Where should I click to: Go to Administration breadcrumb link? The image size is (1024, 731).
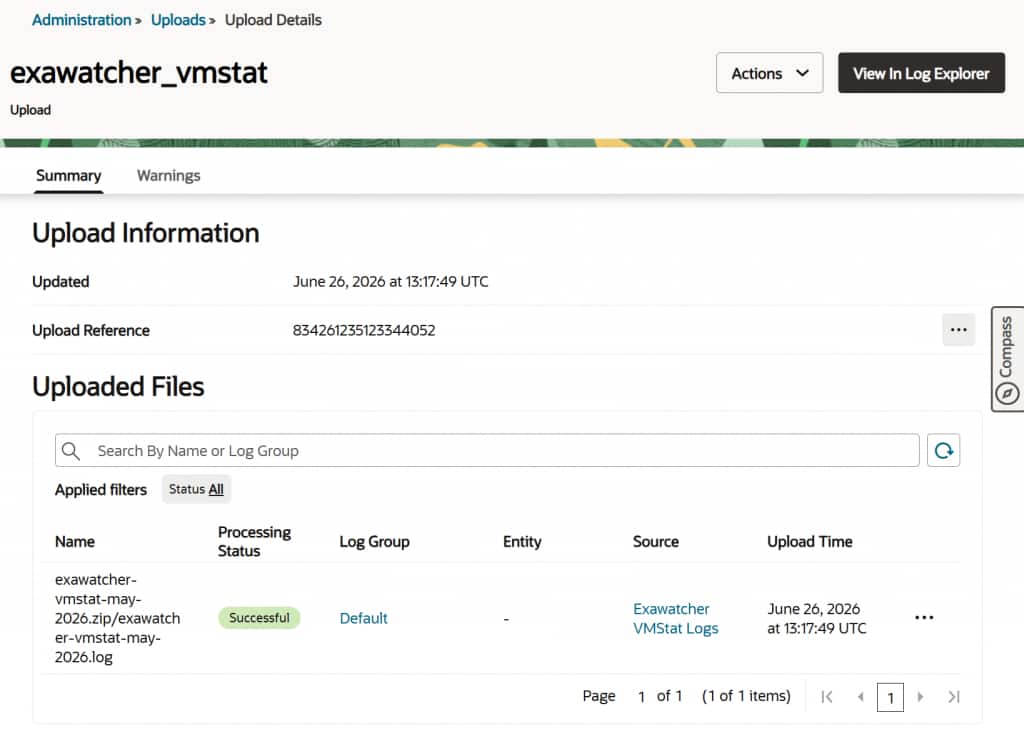coord(82,20)
